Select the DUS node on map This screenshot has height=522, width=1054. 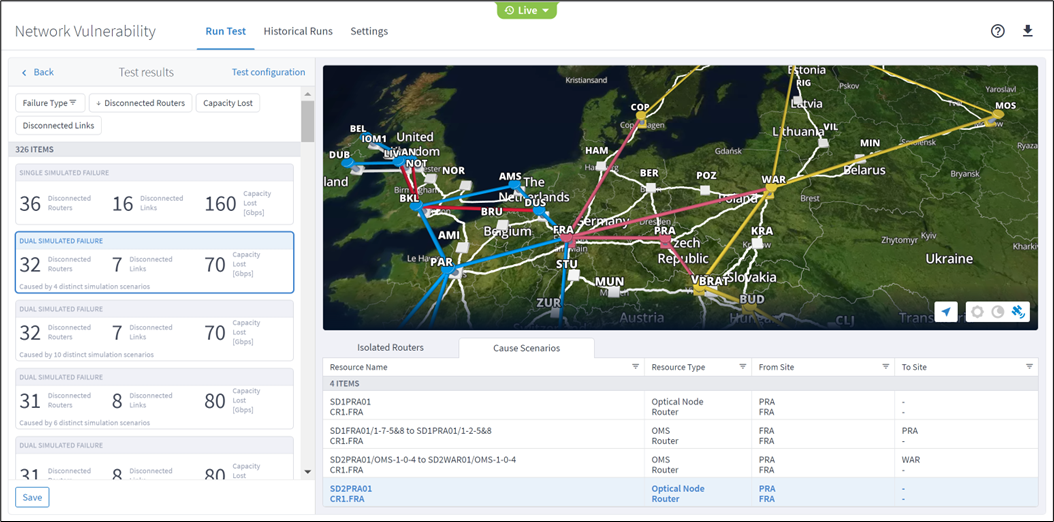click(539, 211)
